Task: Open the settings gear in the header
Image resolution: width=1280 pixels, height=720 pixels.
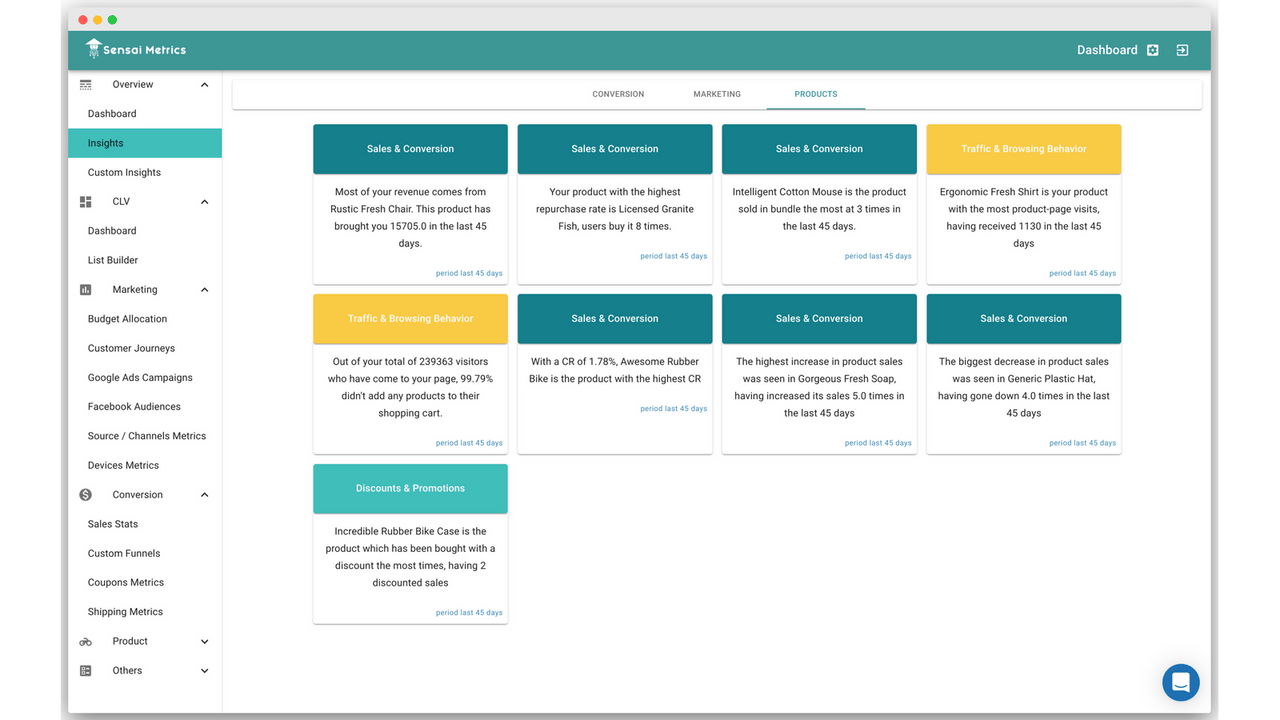Action: tap(1152, 49)
